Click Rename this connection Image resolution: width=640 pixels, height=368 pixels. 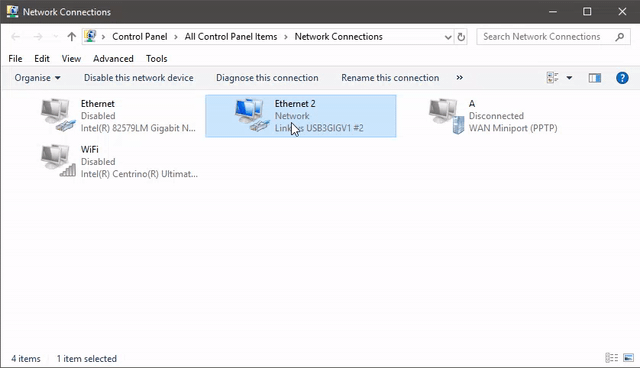coord(390,78)
